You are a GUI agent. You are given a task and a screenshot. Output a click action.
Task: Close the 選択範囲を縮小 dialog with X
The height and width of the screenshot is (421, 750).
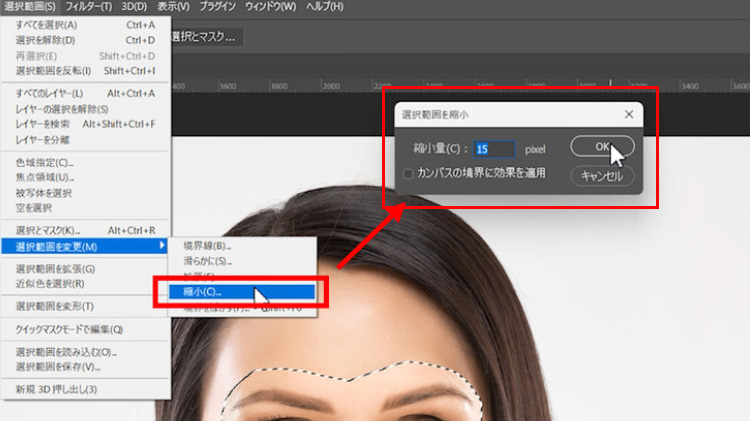[629, 114]
